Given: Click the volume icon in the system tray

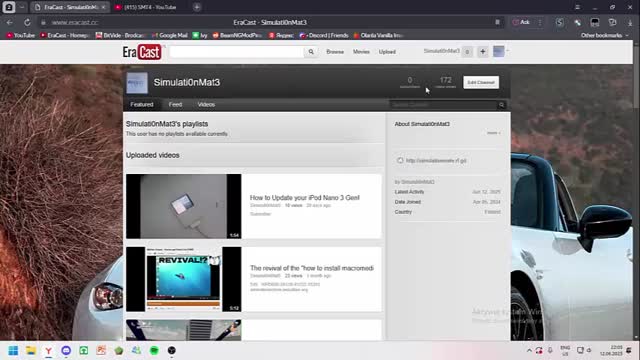Looking at the screenshot, I should point(589,350).
